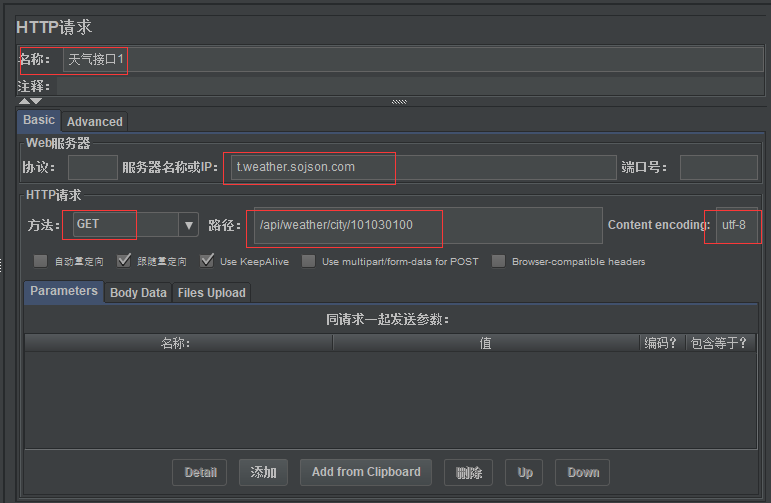The height and width of the screenshot is (503, 771).
Task: Click the split pane divider grip
Action: [x=399, y=102]
